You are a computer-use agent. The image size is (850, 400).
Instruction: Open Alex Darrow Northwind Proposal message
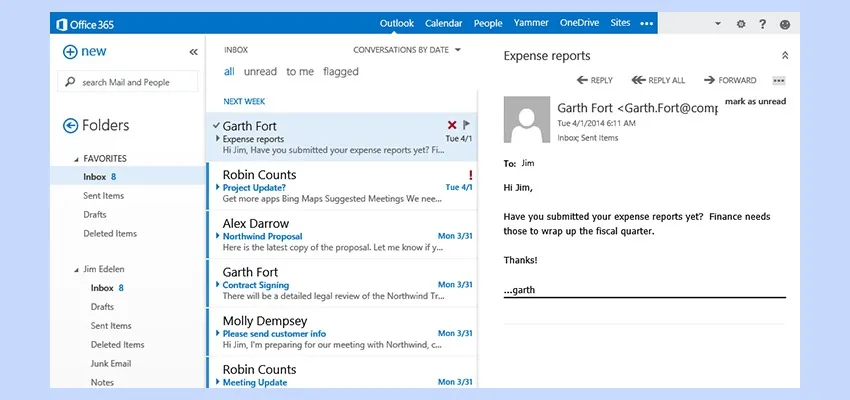coord(342,235)
